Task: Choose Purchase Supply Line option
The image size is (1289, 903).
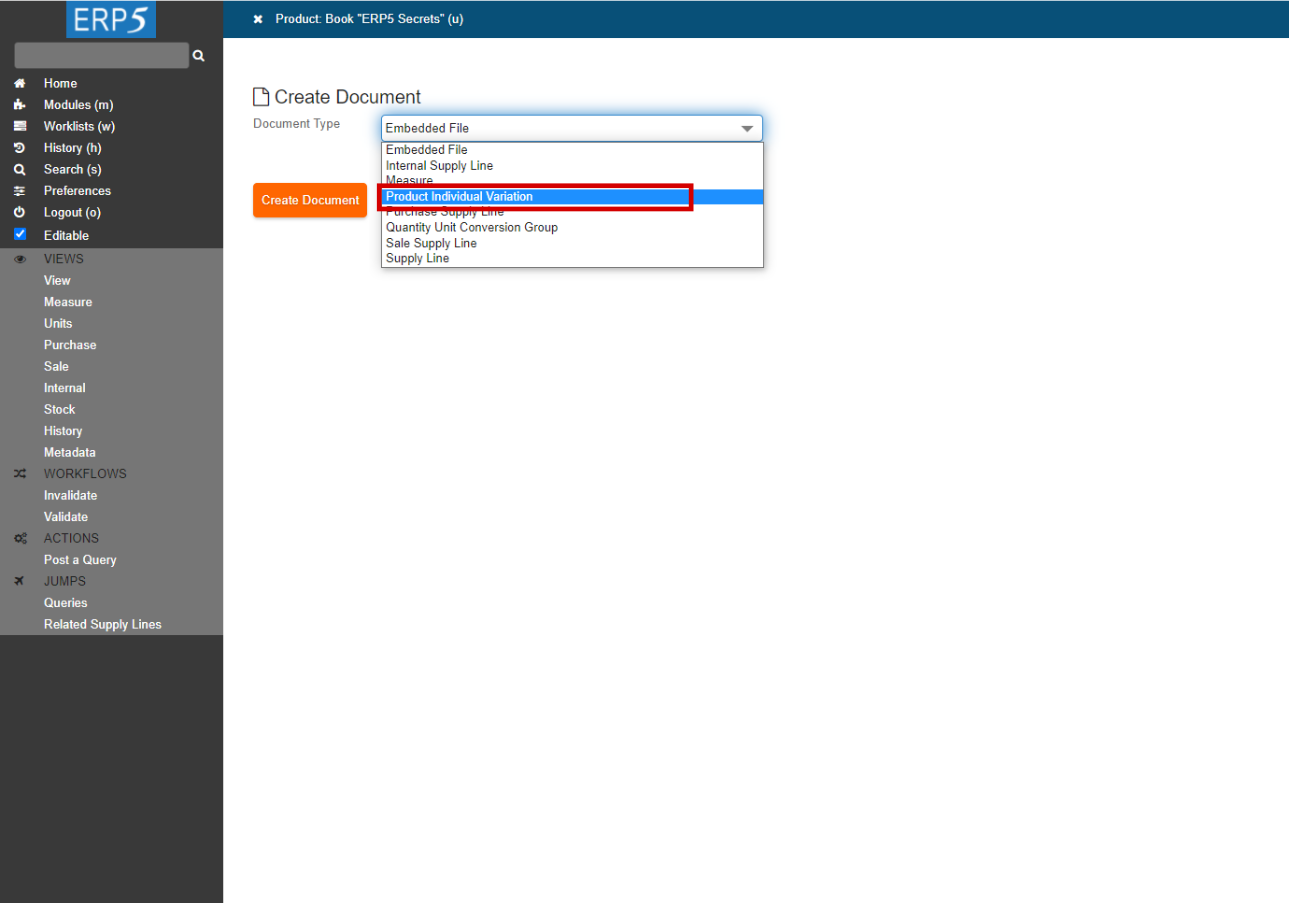Action: point(572,212)
